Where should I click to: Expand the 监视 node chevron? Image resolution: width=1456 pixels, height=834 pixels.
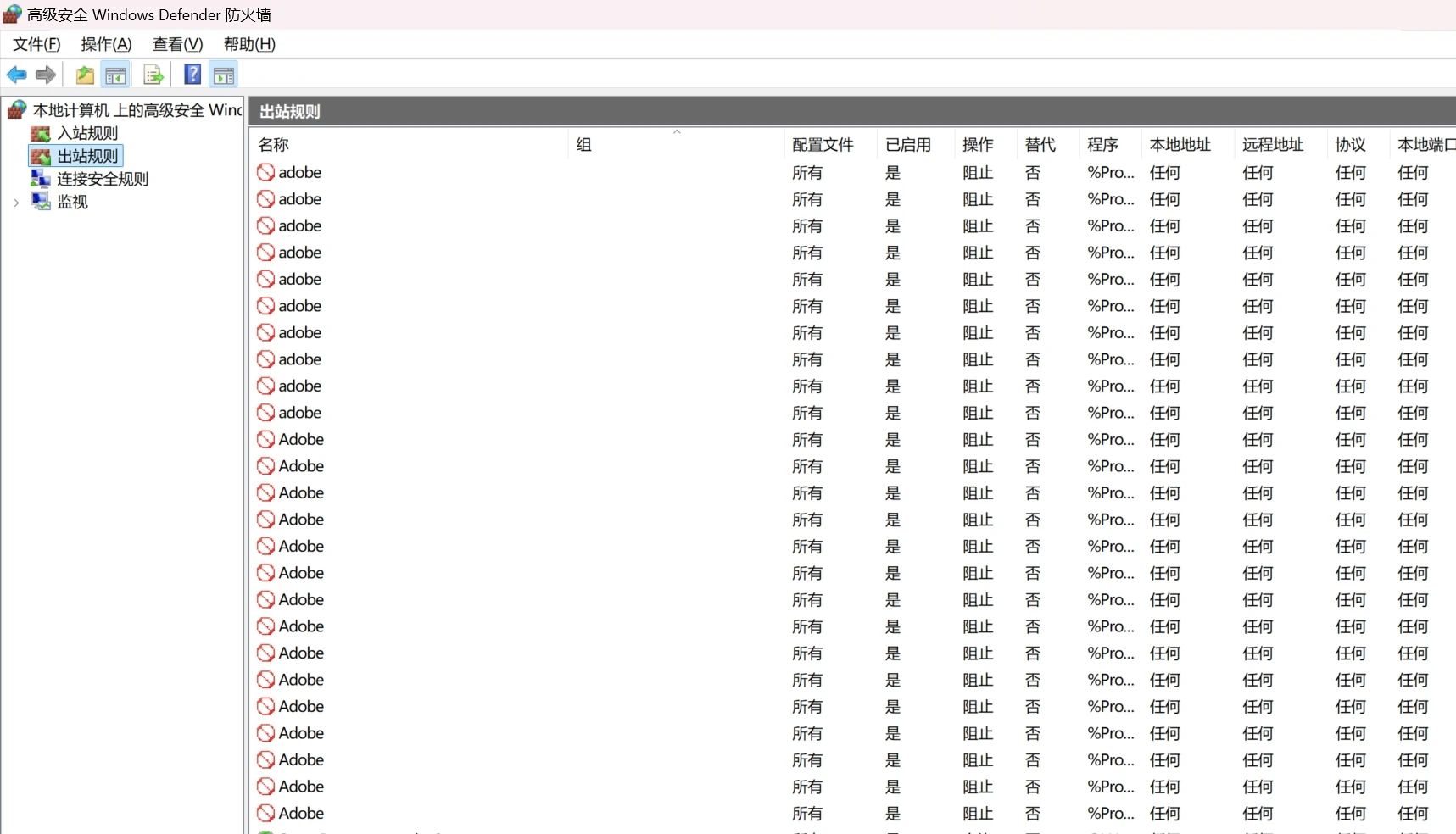pos(16,202)
